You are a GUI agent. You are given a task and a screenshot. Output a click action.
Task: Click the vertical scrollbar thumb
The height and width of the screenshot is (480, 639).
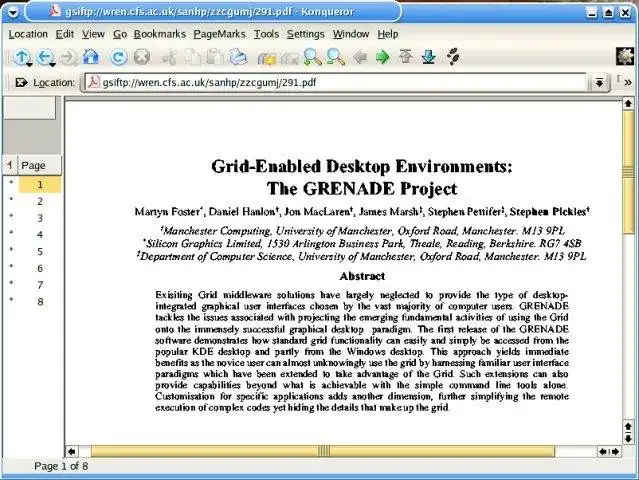pos(628,172)
